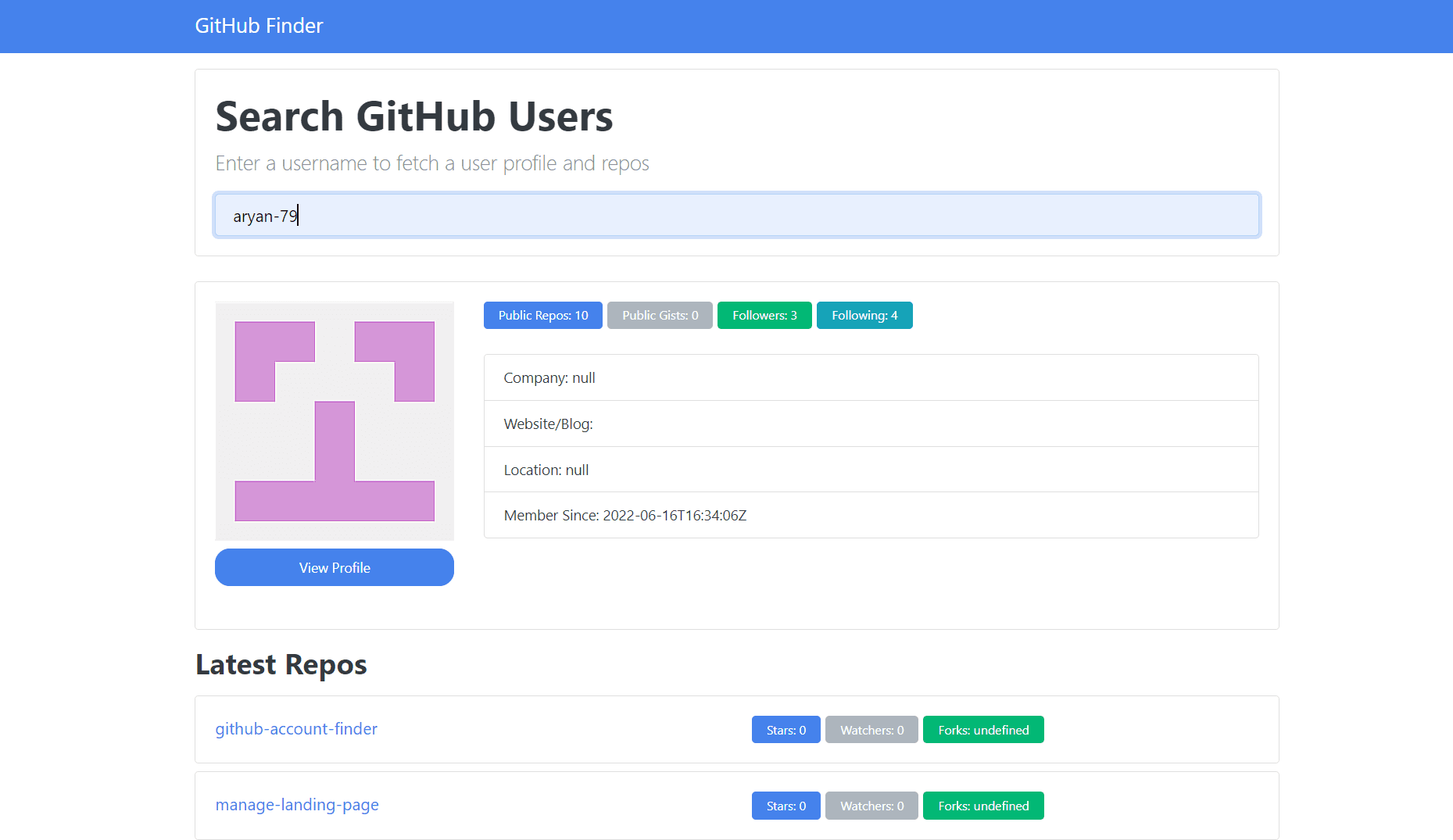1453x840 pixels.
Task: Open the github-account-finder repo link
Action: coord(296,729)
